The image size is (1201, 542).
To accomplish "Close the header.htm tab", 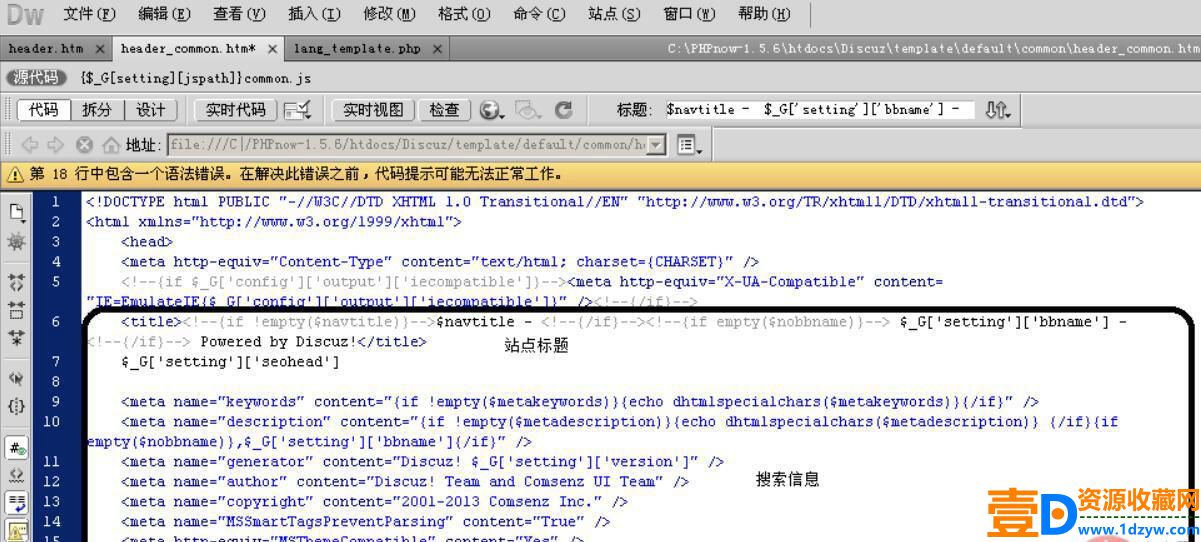I will [99, 48].
